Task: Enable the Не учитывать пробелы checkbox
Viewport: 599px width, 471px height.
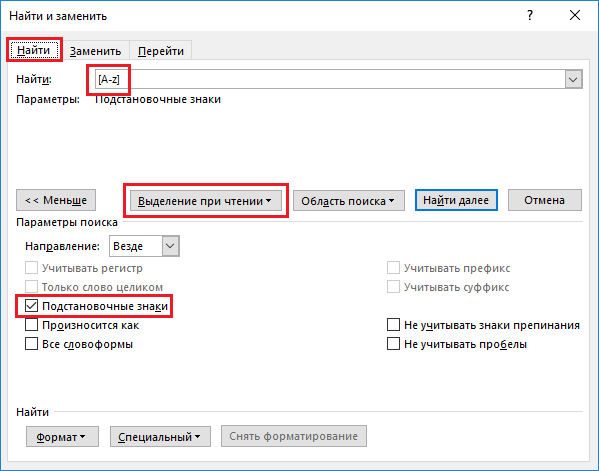Action: point(393,343)
